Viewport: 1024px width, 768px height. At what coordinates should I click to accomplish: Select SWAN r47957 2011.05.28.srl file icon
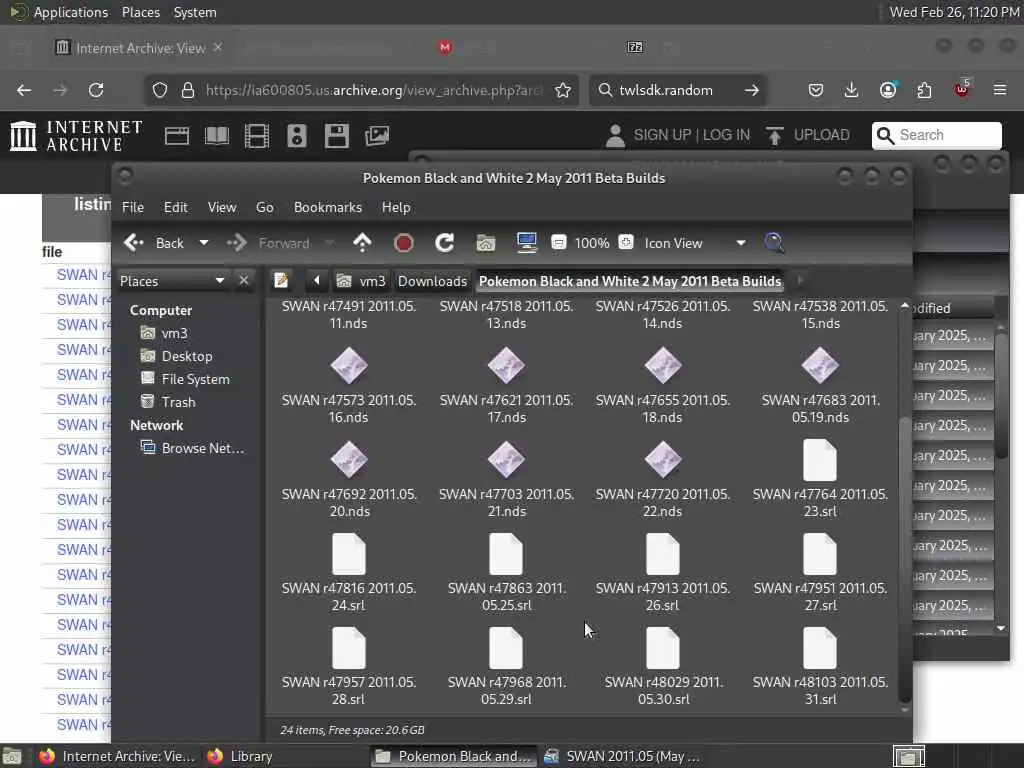tap(349, 648)
